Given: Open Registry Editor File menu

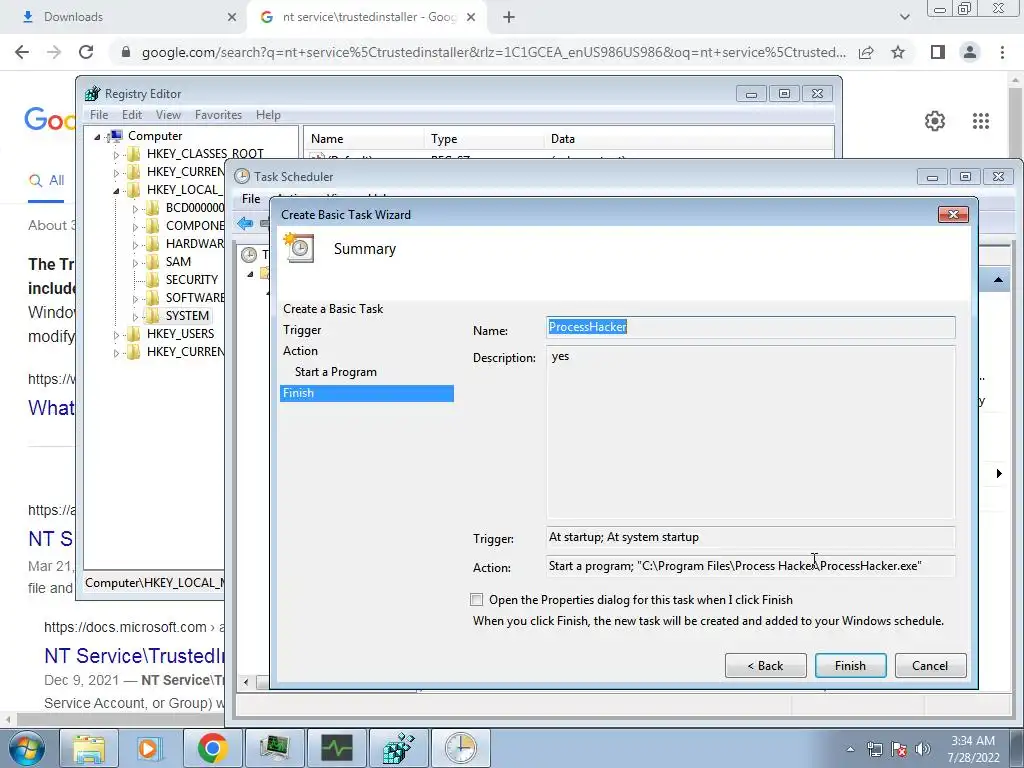Looking at the screenshot, I should [x=99, y=114].
